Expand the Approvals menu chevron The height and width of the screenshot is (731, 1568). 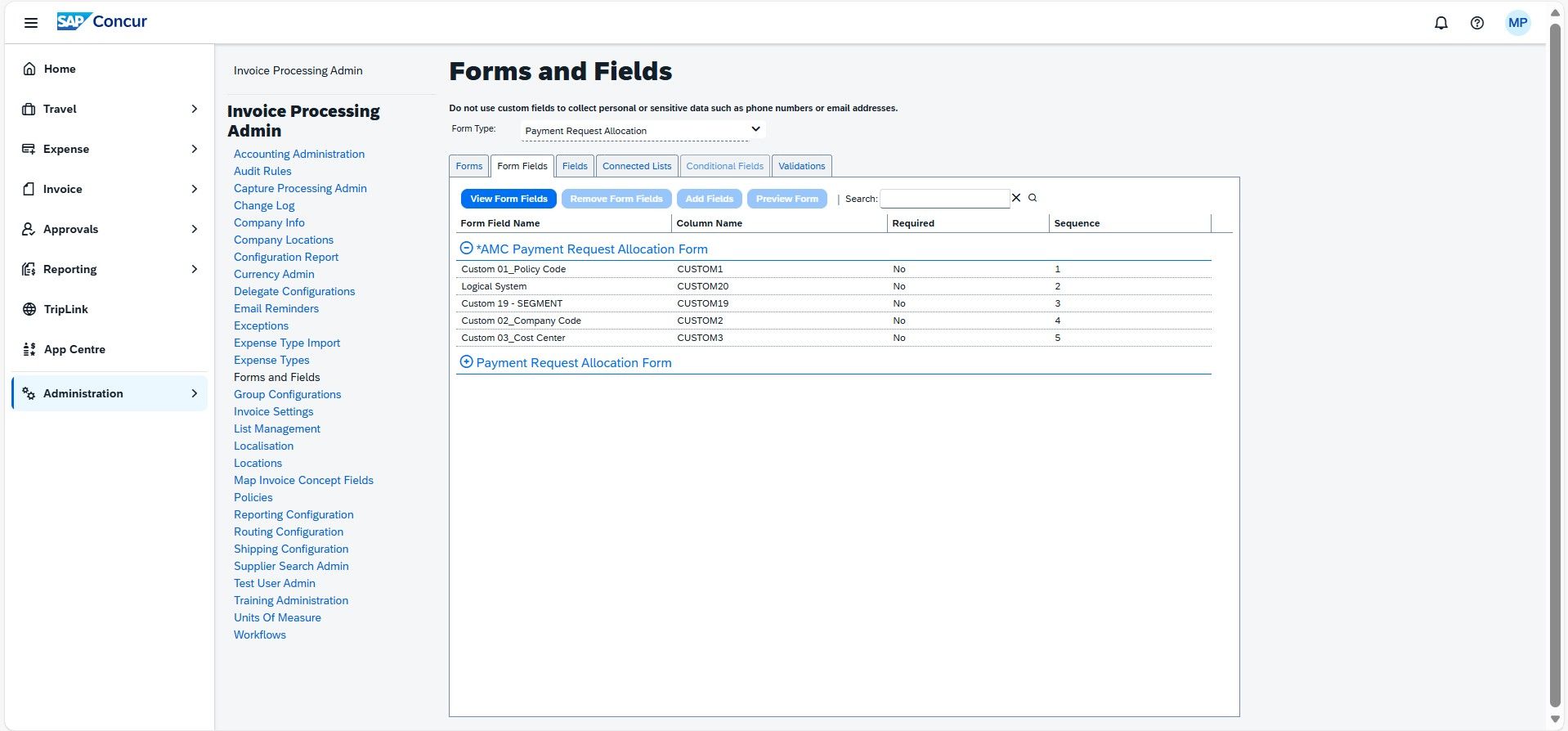click(195, 229)
